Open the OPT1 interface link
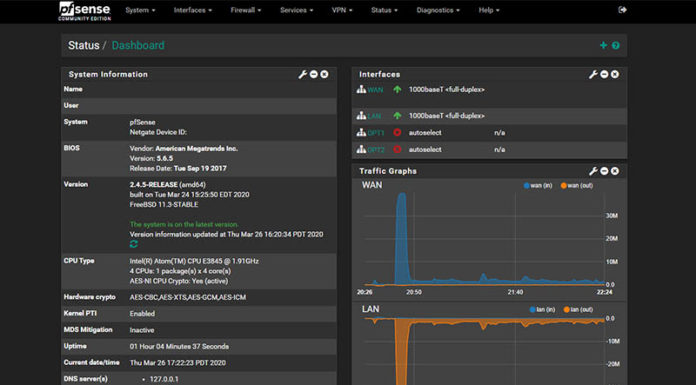 pyautogui.click(x=376, y=133)
